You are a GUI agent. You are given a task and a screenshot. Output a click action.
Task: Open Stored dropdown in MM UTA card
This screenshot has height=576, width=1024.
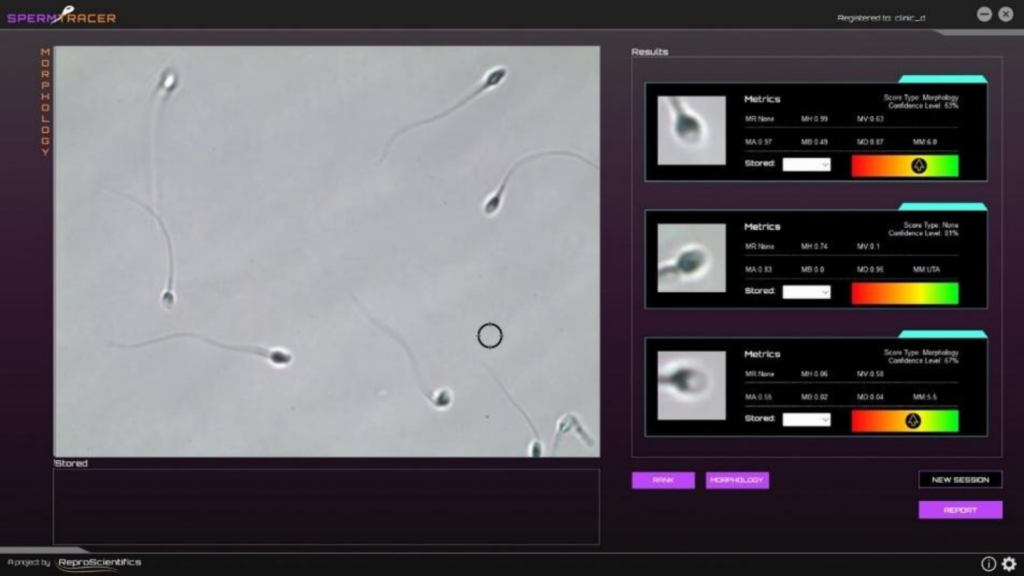(807, 292)
